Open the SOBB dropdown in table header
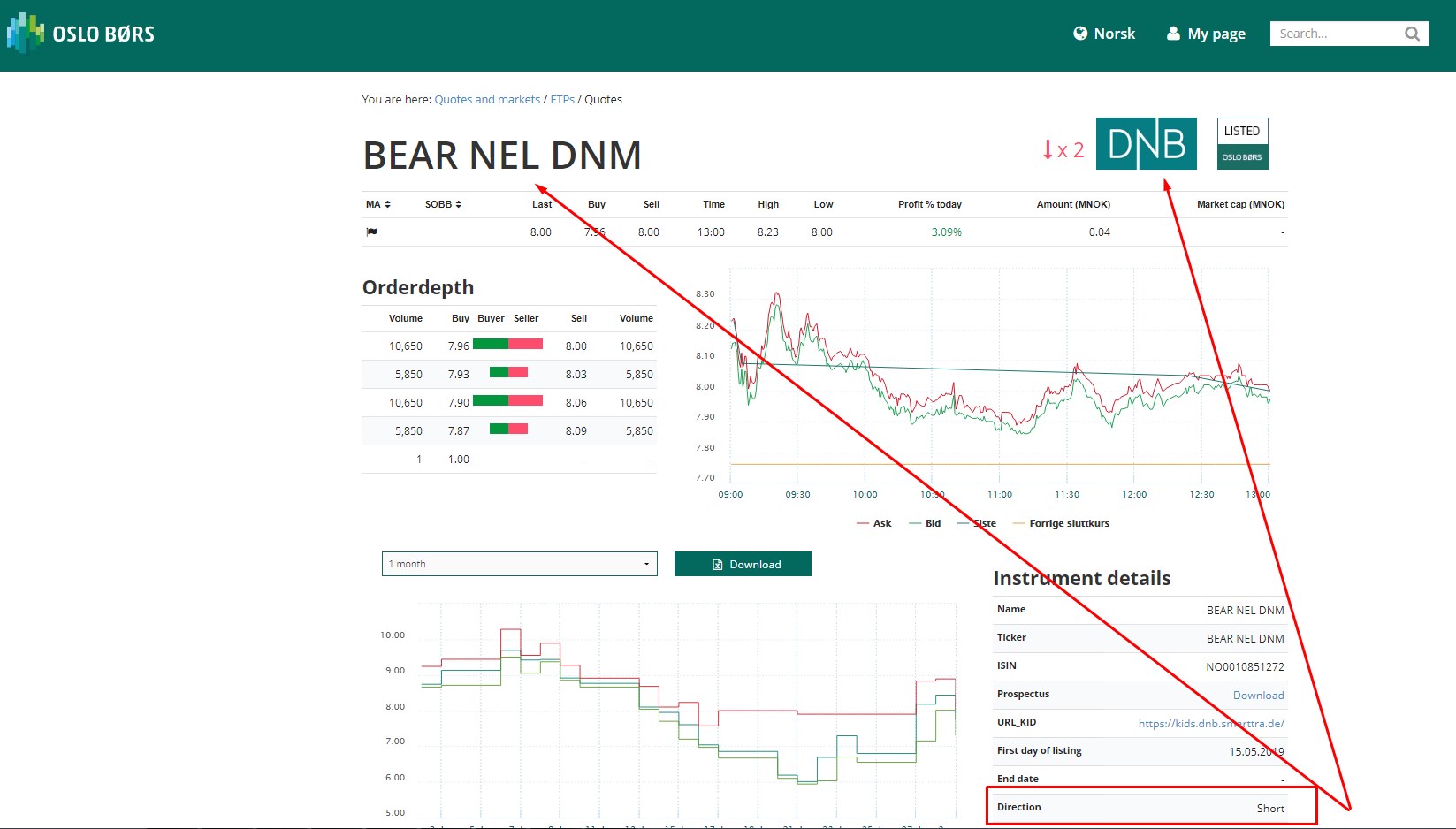The width and height of the screenshot is (1456, 829). tap(443, 204)
